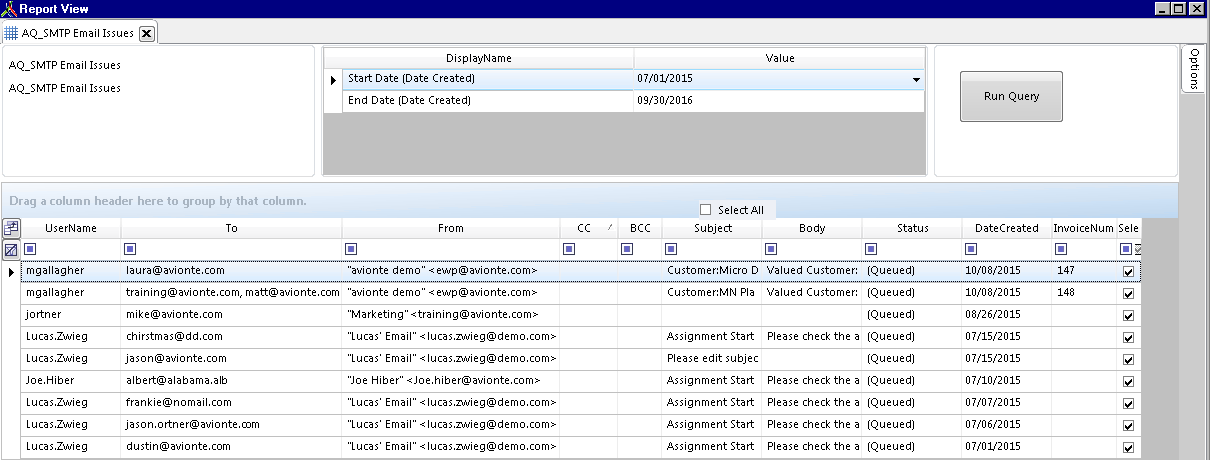1210x460 pixels.
Task: Select the End Date (Date Created) parameter row
Action: (x=633, y=101)
